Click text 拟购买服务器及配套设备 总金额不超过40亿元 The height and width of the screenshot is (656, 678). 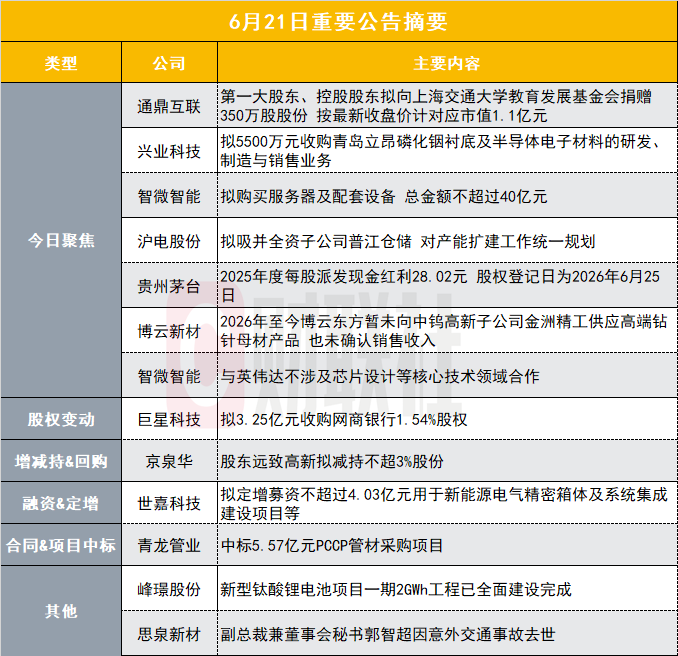click(x=384, y=196)
